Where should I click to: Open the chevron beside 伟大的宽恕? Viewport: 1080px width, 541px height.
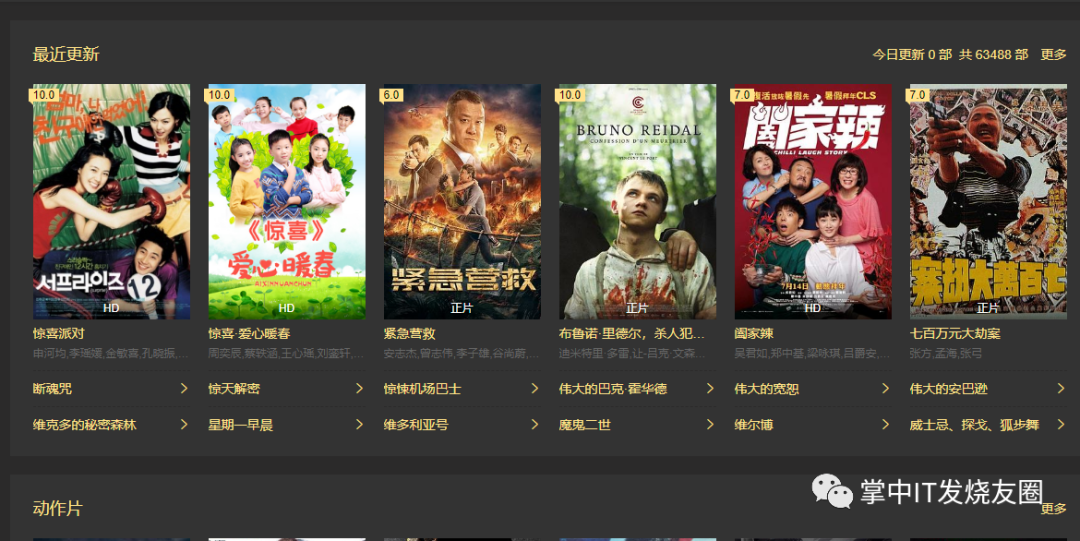point(886,389)
